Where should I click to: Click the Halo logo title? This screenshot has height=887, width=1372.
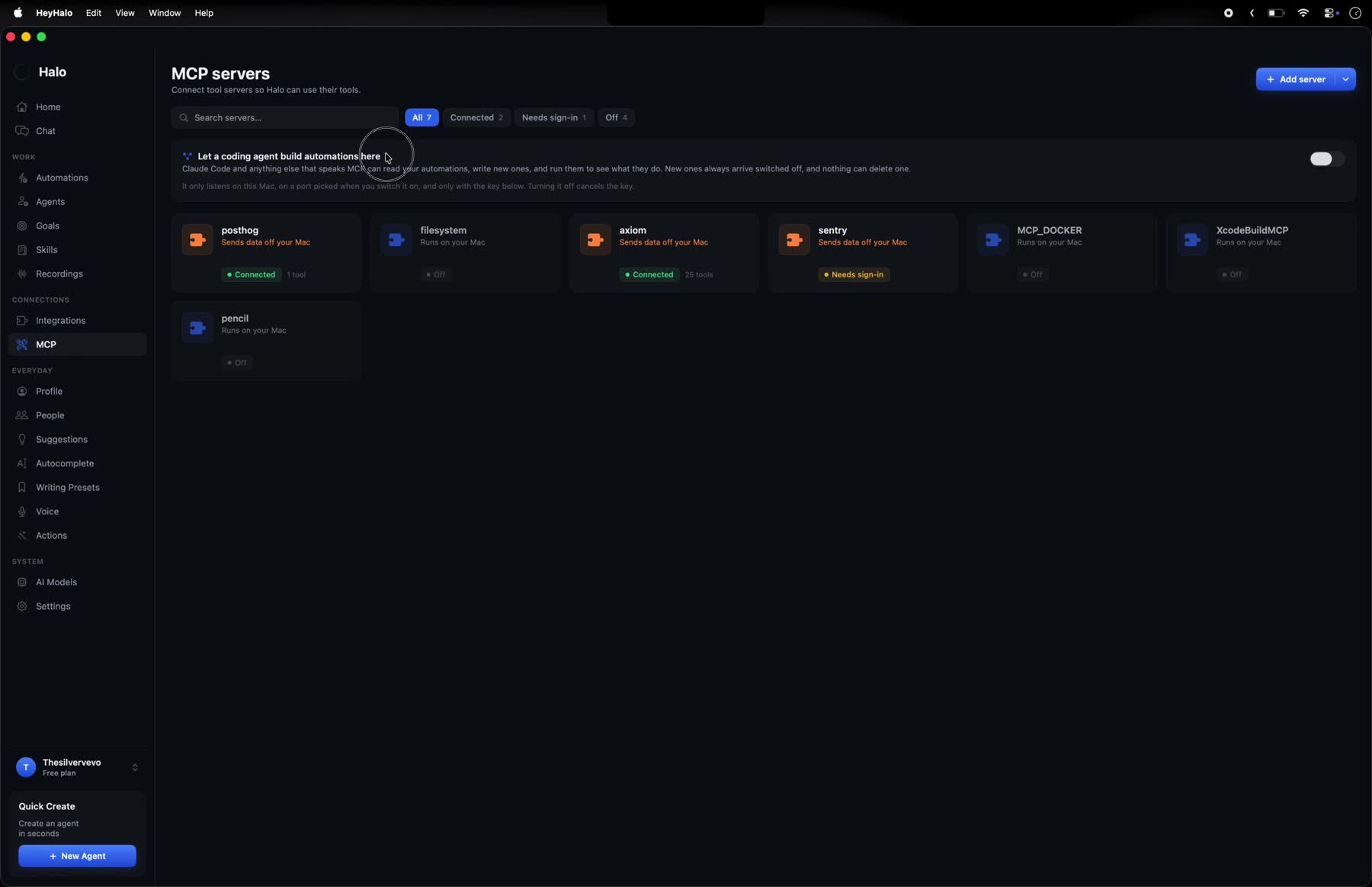pos(53,72)
